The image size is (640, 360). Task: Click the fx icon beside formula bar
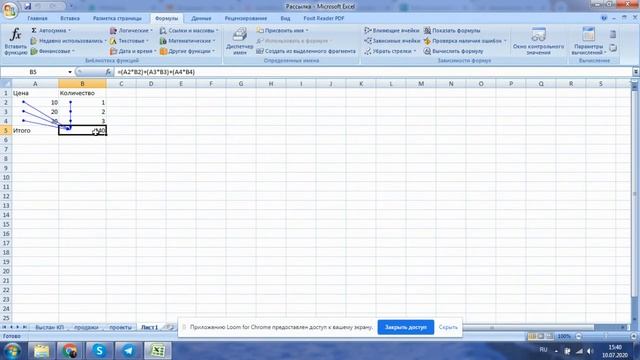click(108, 72)
